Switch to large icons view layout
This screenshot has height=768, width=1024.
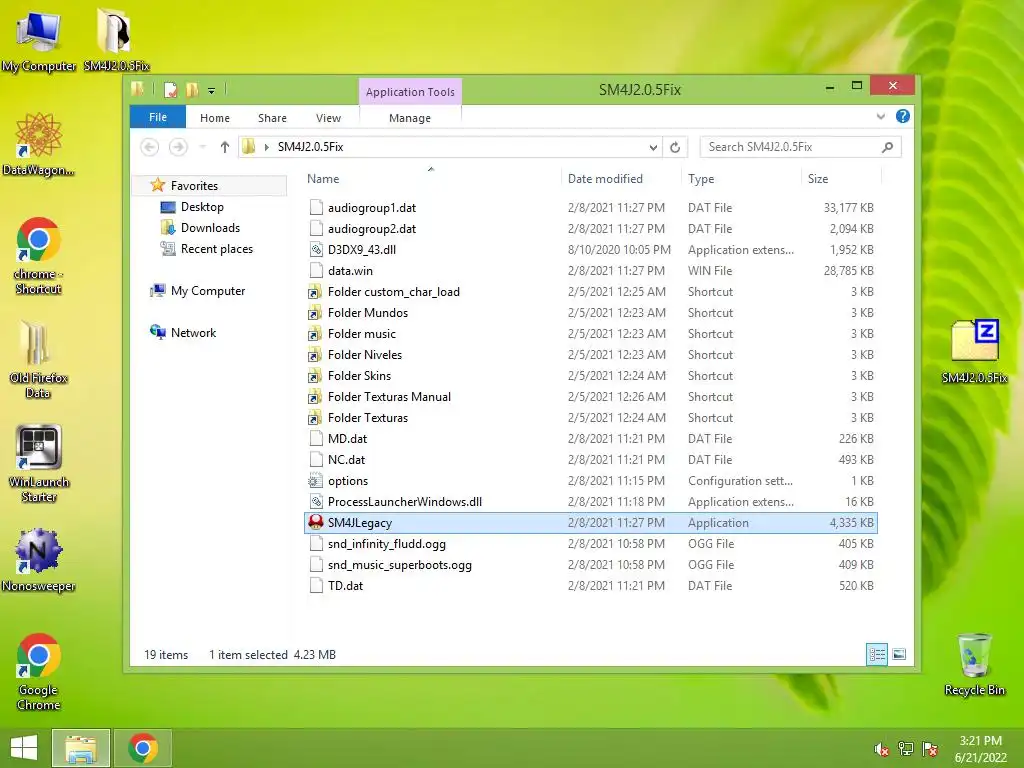click(x=899, y=654)
